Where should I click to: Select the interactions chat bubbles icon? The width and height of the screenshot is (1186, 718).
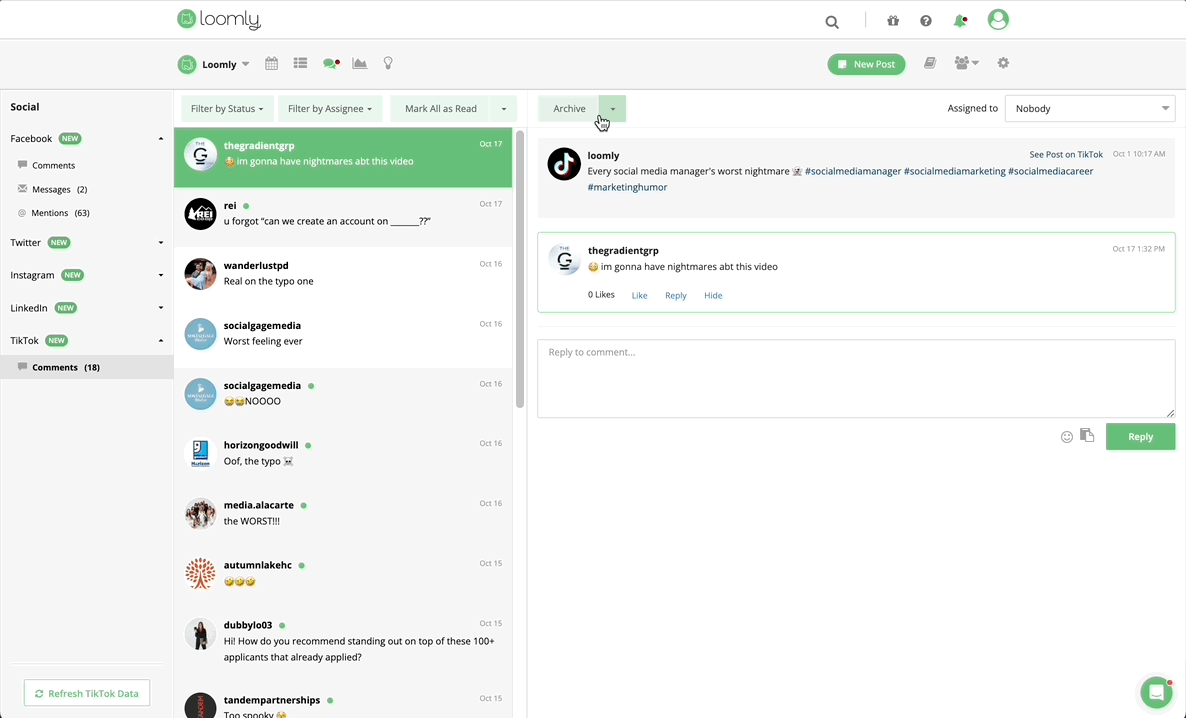click(329, 63)
